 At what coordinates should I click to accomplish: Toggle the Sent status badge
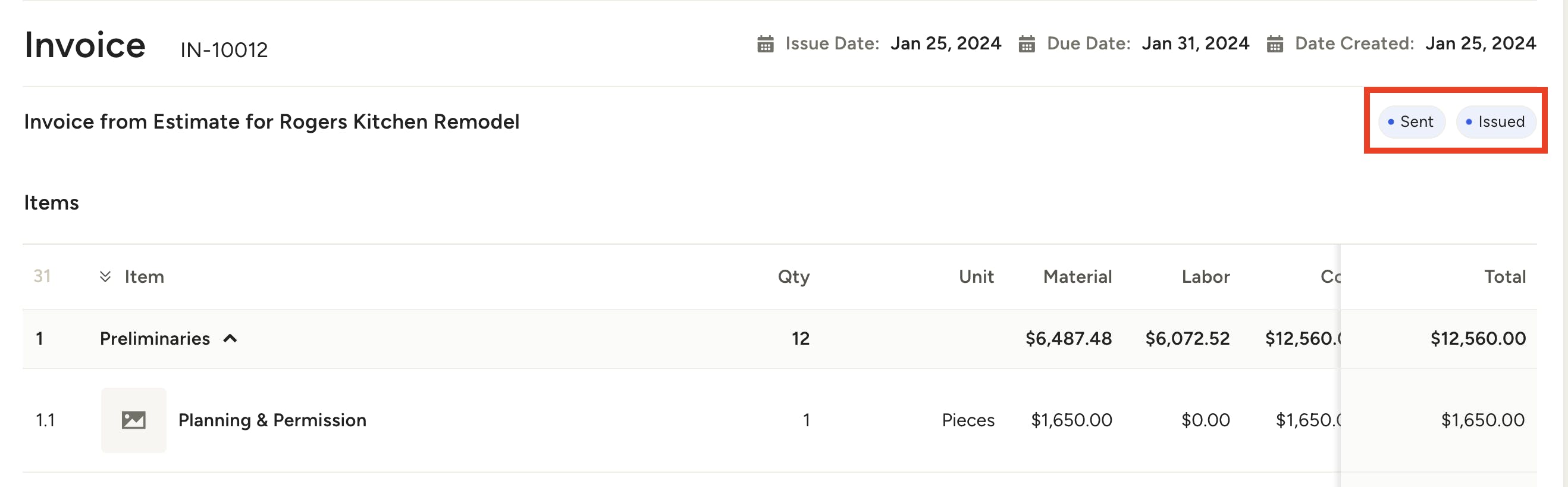click(x=1411, y=122)
